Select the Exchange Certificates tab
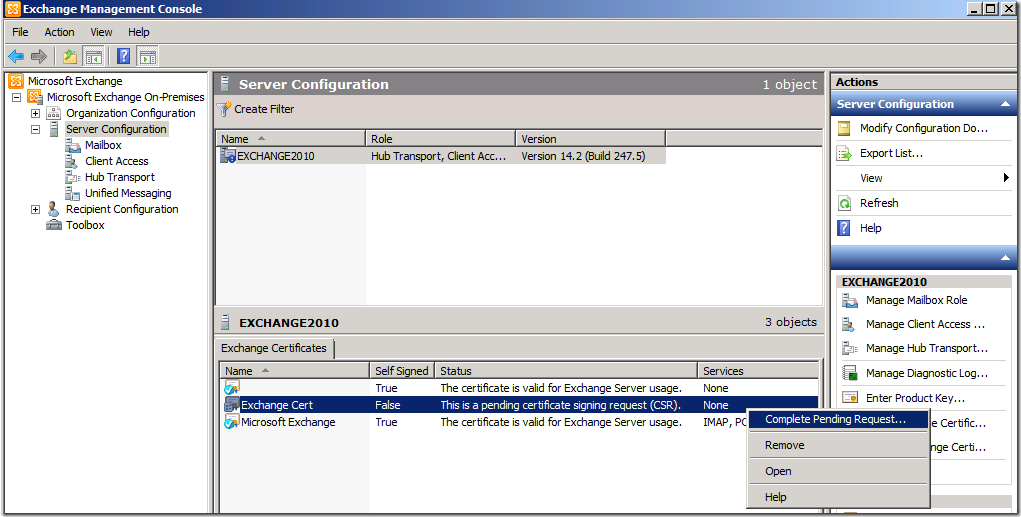This screenshot has height=517, width=1021. click(x=274, y=348)
